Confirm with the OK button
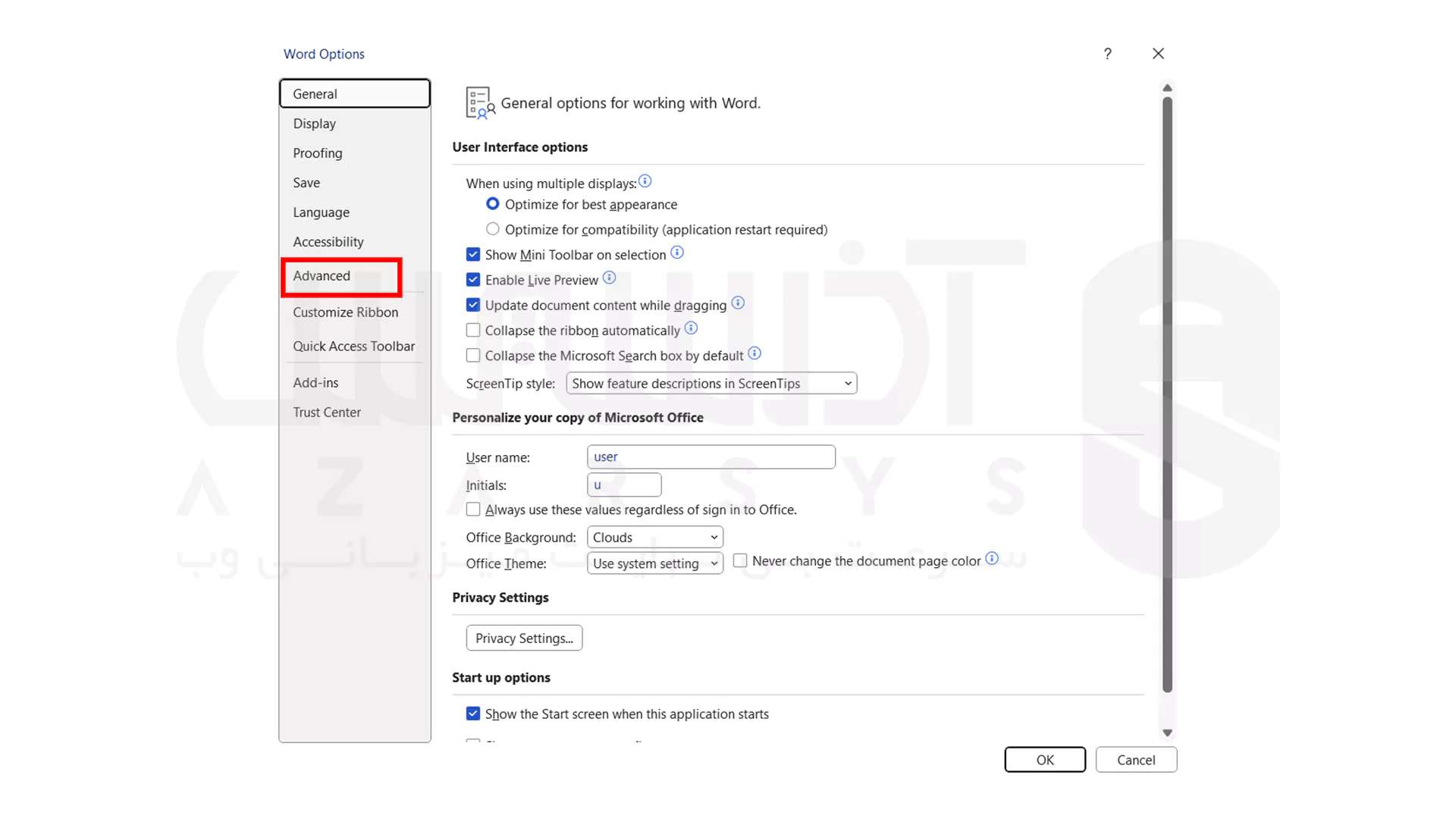 pyautogui.click(x=1045, y=760)
